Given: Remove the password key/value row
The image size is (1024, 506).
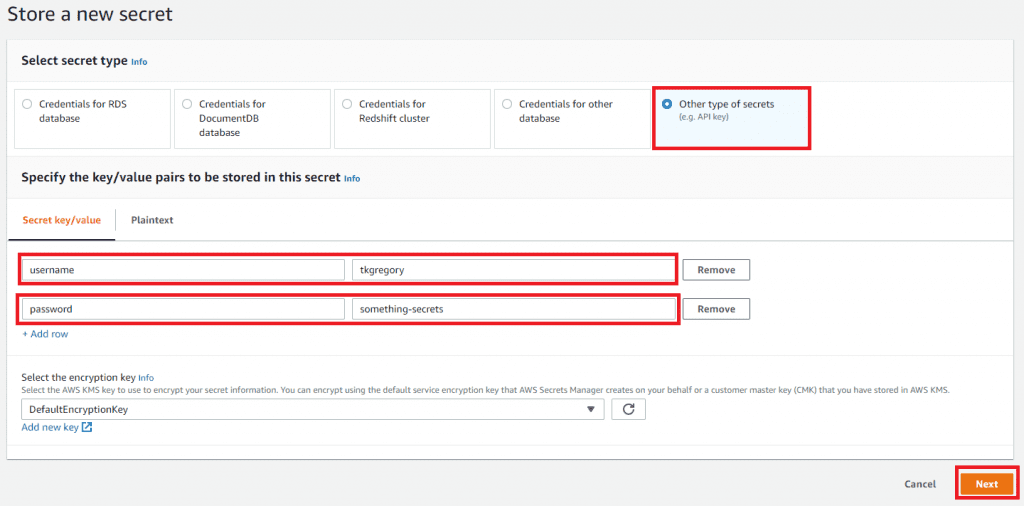Looking at the screenshot, I should [x=716, y=309].
